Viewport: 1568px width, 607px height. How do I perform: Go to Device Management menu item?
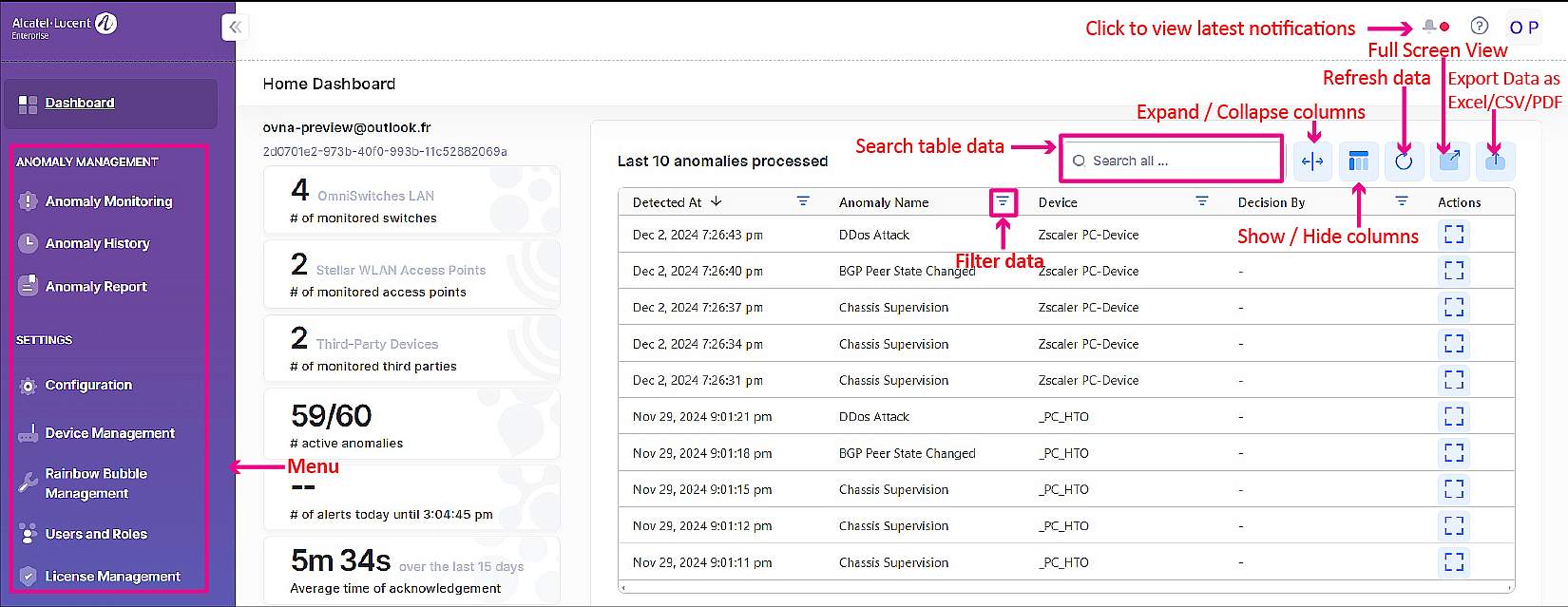point(109,433)
